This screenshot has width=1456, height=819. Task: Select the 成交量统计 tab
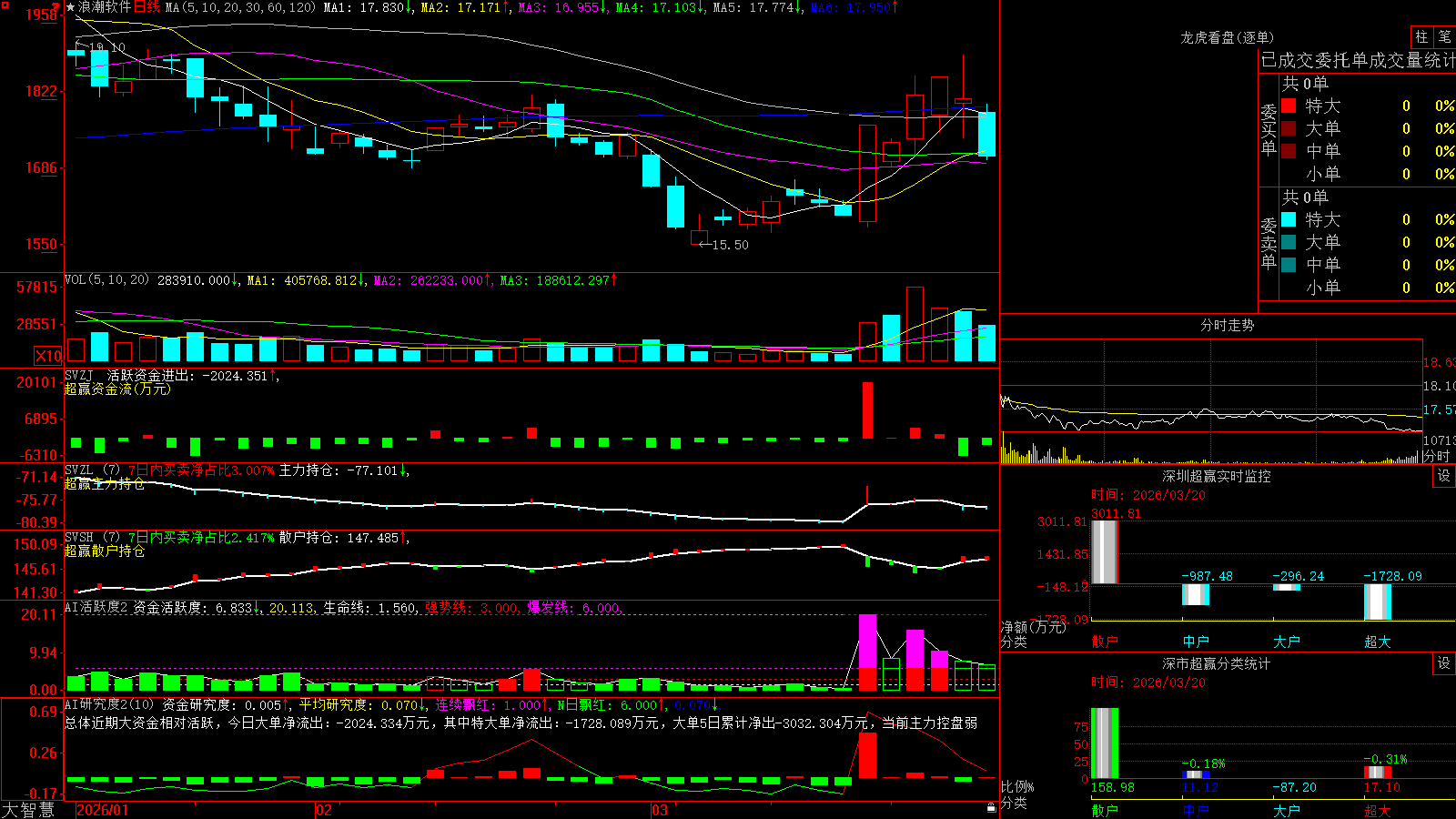1412,60
